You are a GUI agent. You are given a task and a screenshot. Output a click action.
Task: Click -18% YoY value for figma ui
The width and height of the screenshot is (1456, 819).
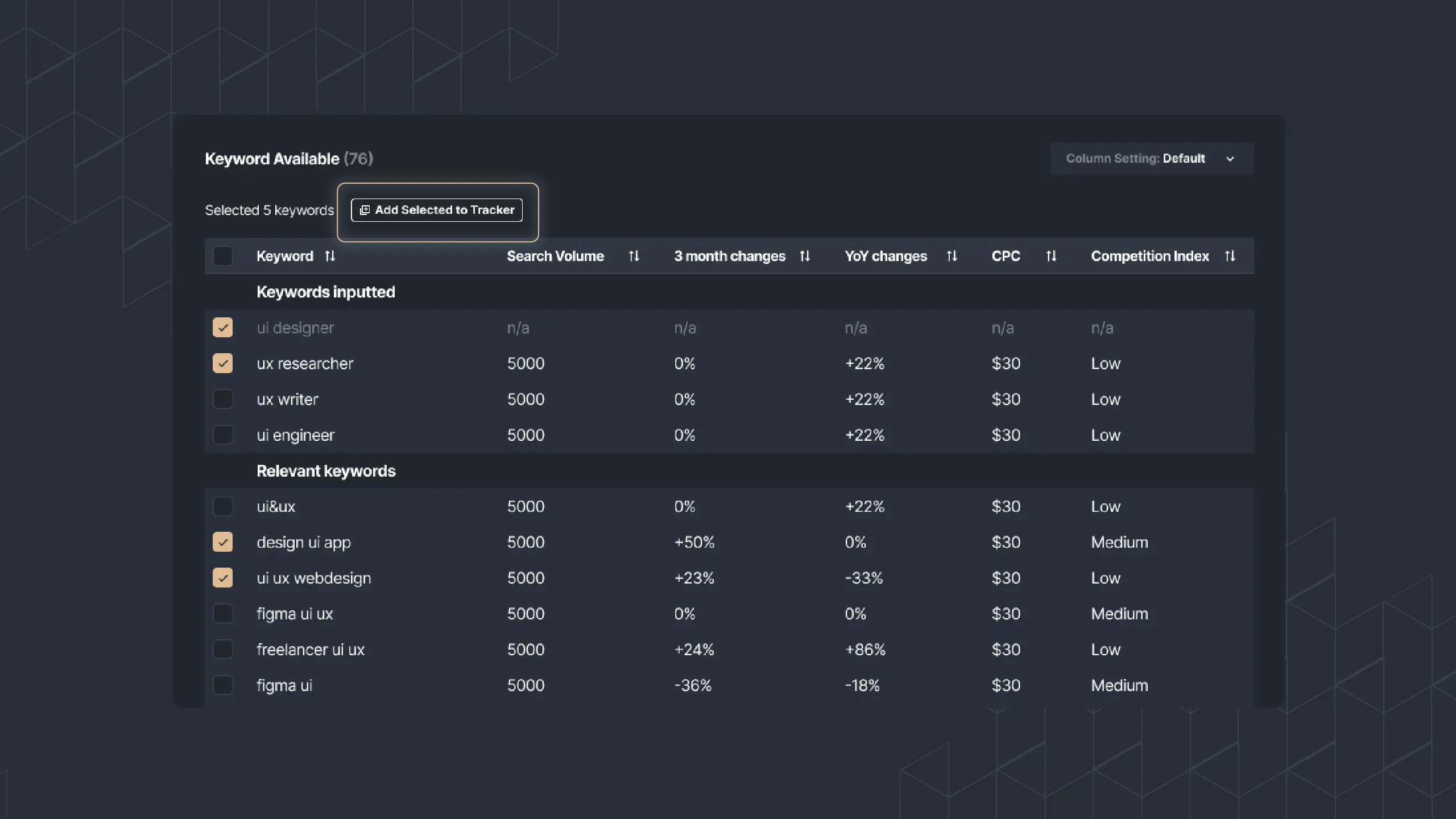pyautogui.click(x=862, y=685)
